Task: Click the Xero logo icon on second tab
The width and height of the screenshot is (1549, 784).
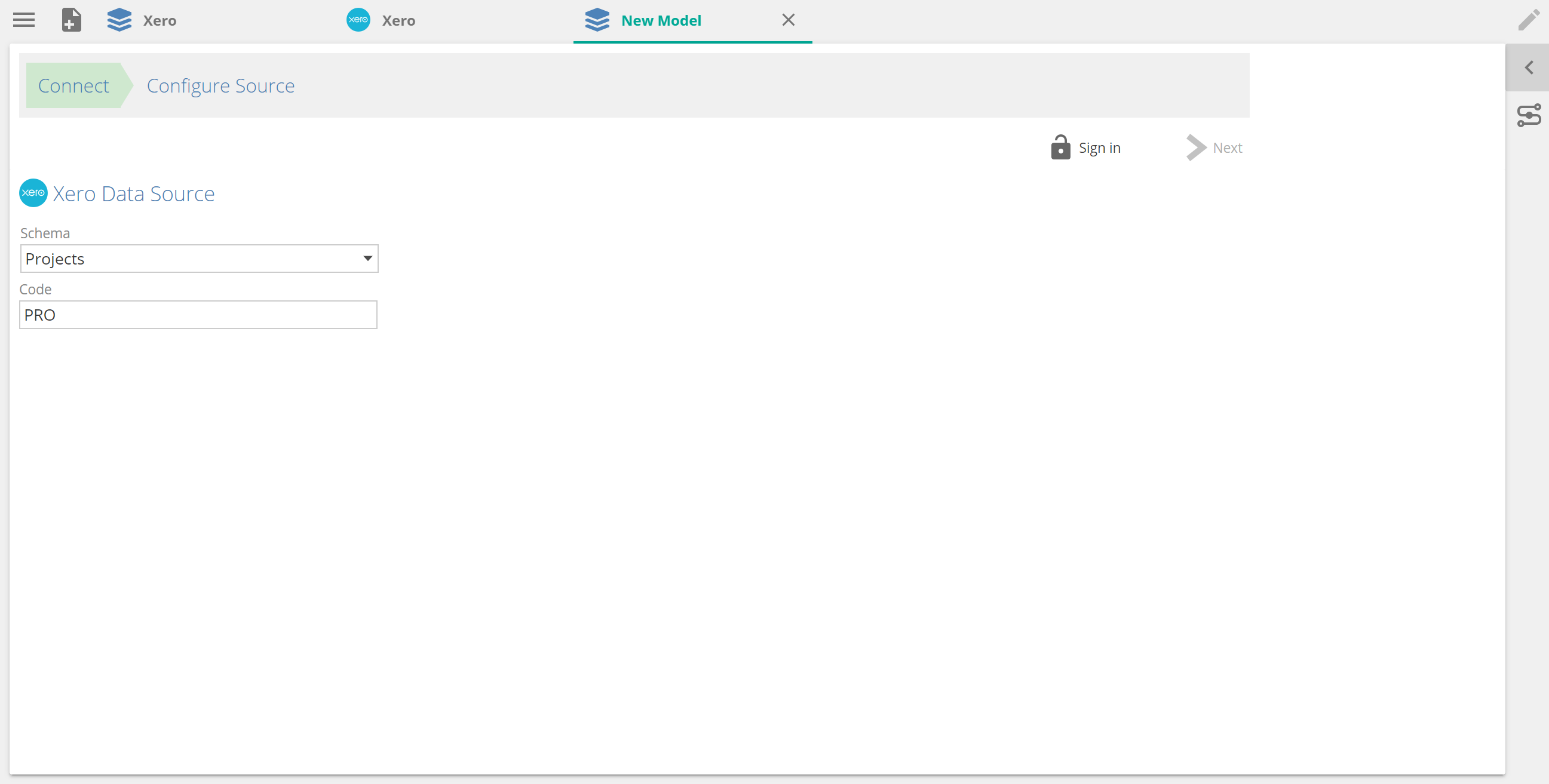Action: pyautogui.click(x=358, y=20)
